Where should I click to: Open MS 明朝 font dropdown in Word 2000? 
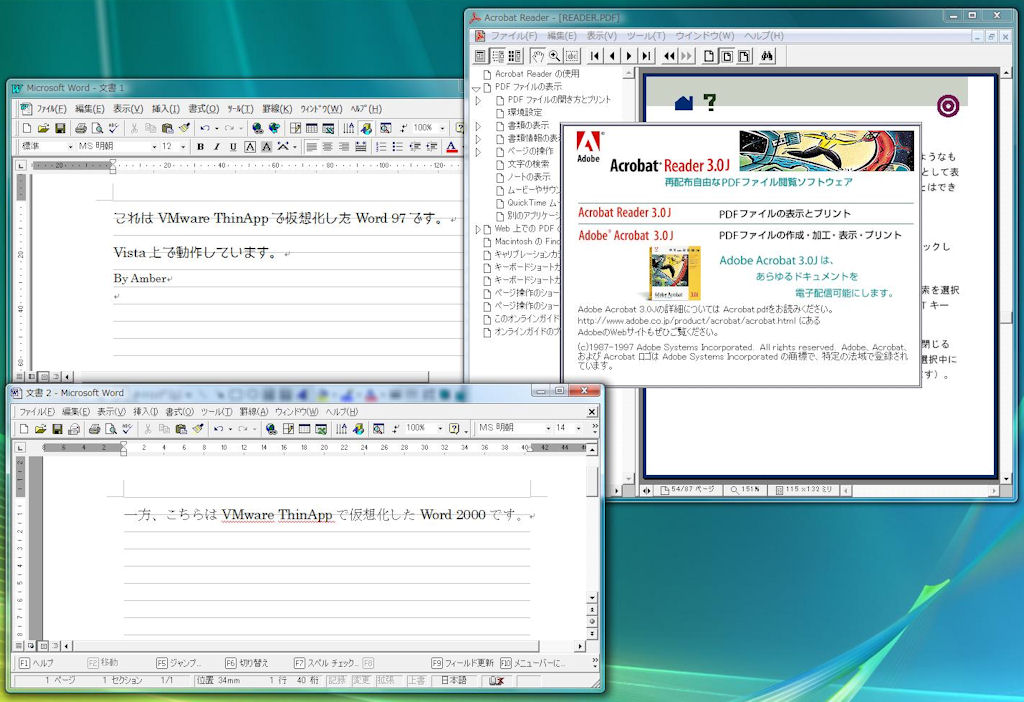click(x=548, y=428)
